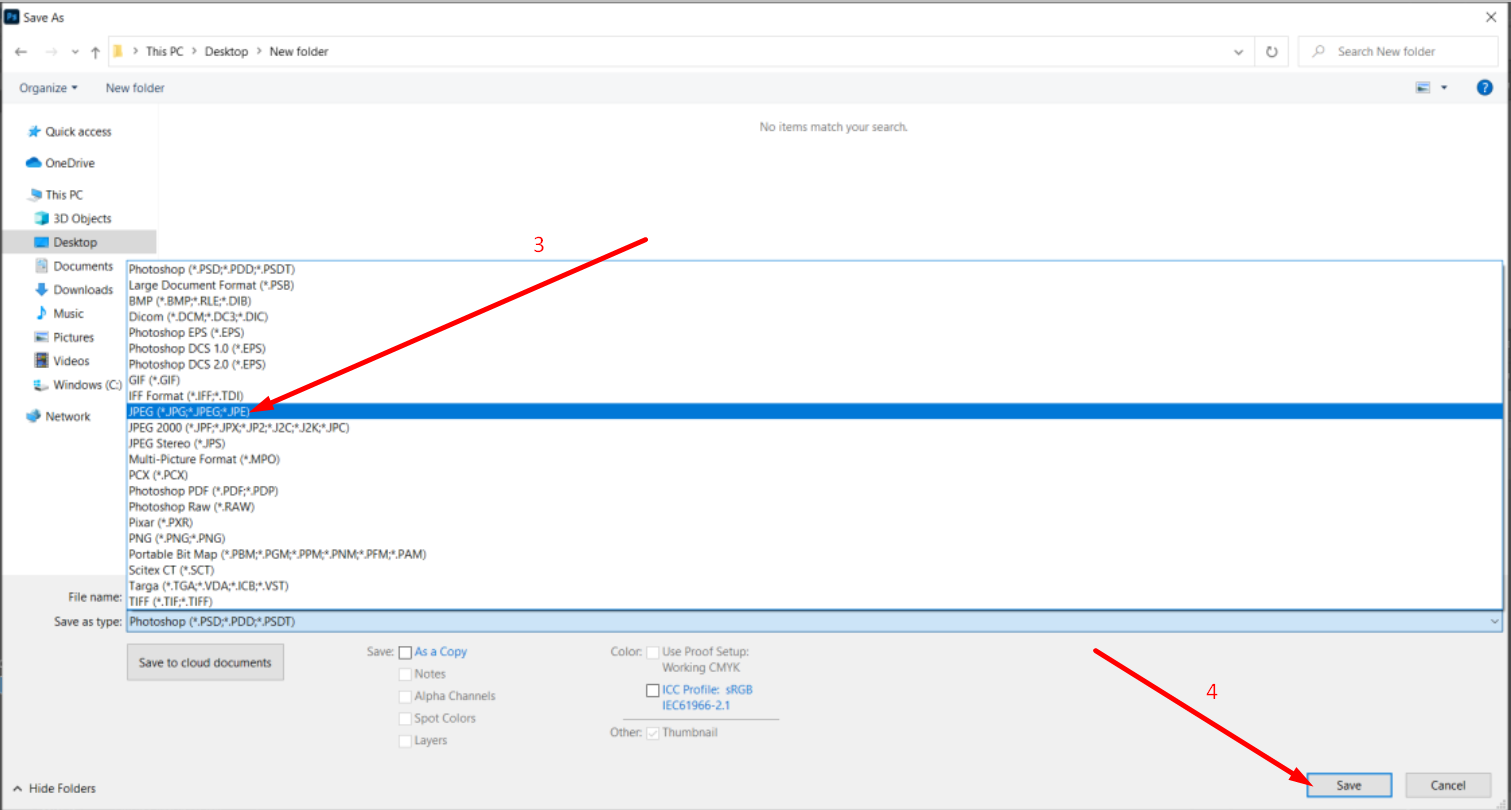Viewport: 1511px width, 810px height.
Task: Open Quick access in the sidebar
Action: click(77, 132)
